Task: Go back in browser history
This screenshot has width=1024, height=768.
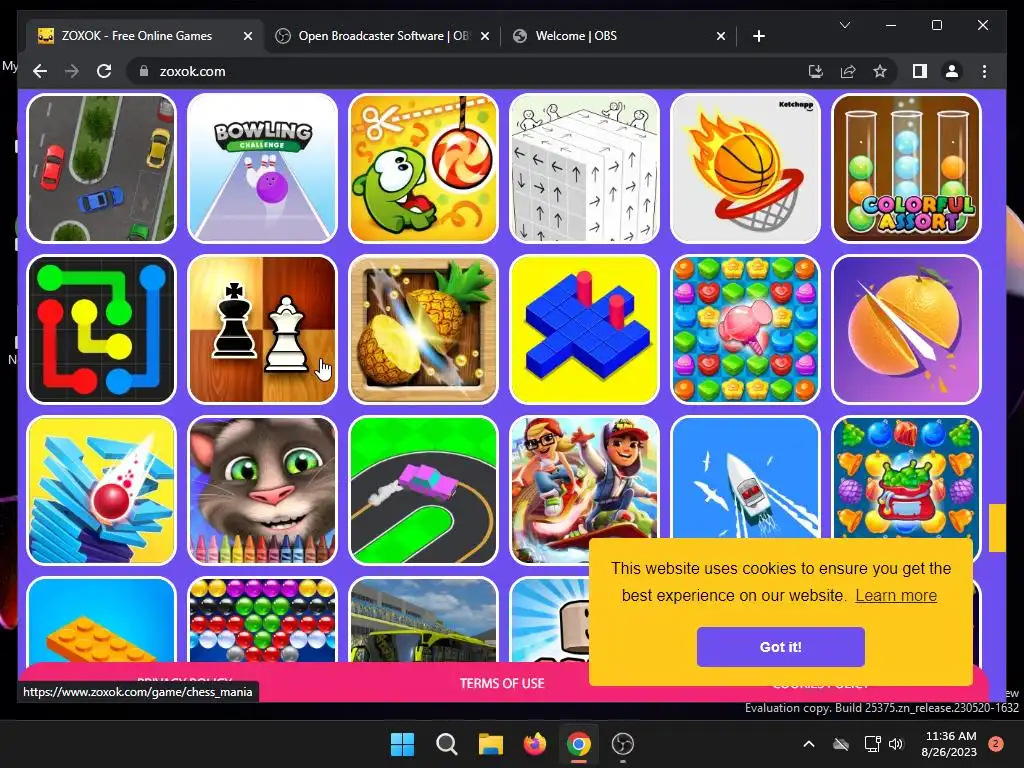Action: [40, 71]
